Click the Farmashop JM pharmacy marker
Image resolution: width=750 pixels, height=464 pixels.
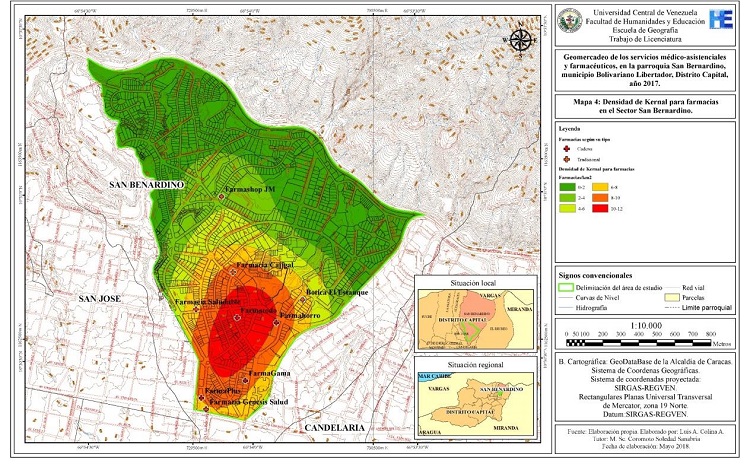tap(222, 198)
